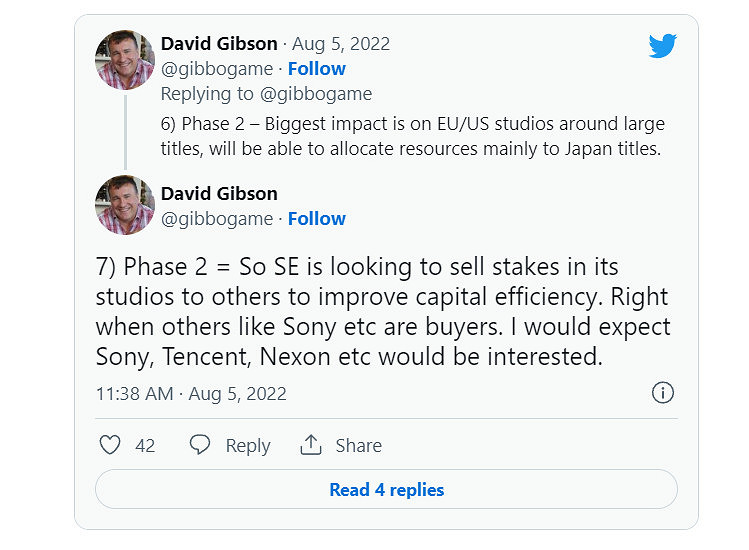Follow @gibbogame from the 6) Phase 2 tweet
Image resolution: width=749 pixels, height=550 pixels.
click(x=317, y=69)
